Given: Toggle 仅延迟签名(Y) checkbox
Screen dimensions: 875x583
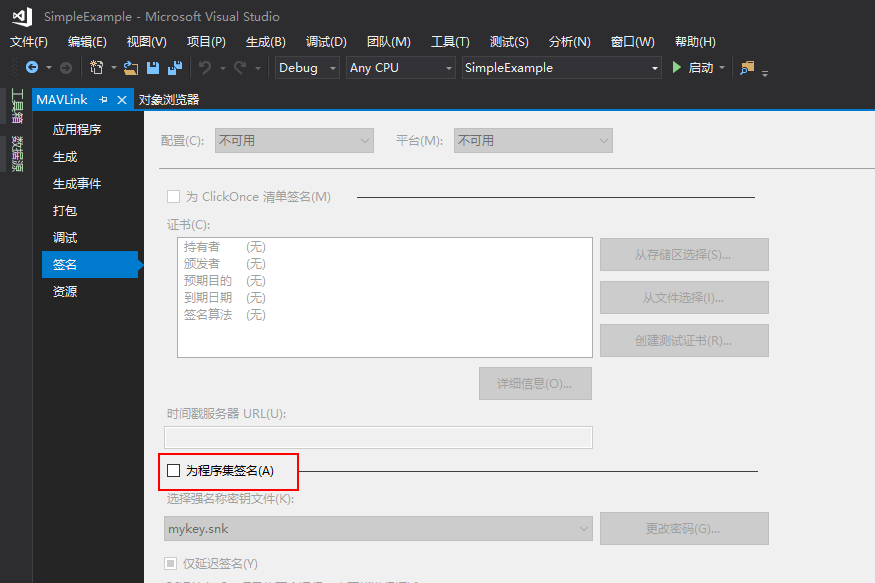Looking at the screenshot, I should click(x=171, y=563).
